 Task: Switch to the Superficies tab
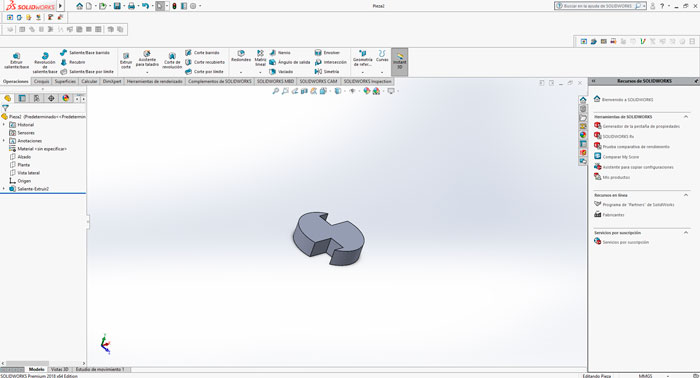(x=65, y=81)
